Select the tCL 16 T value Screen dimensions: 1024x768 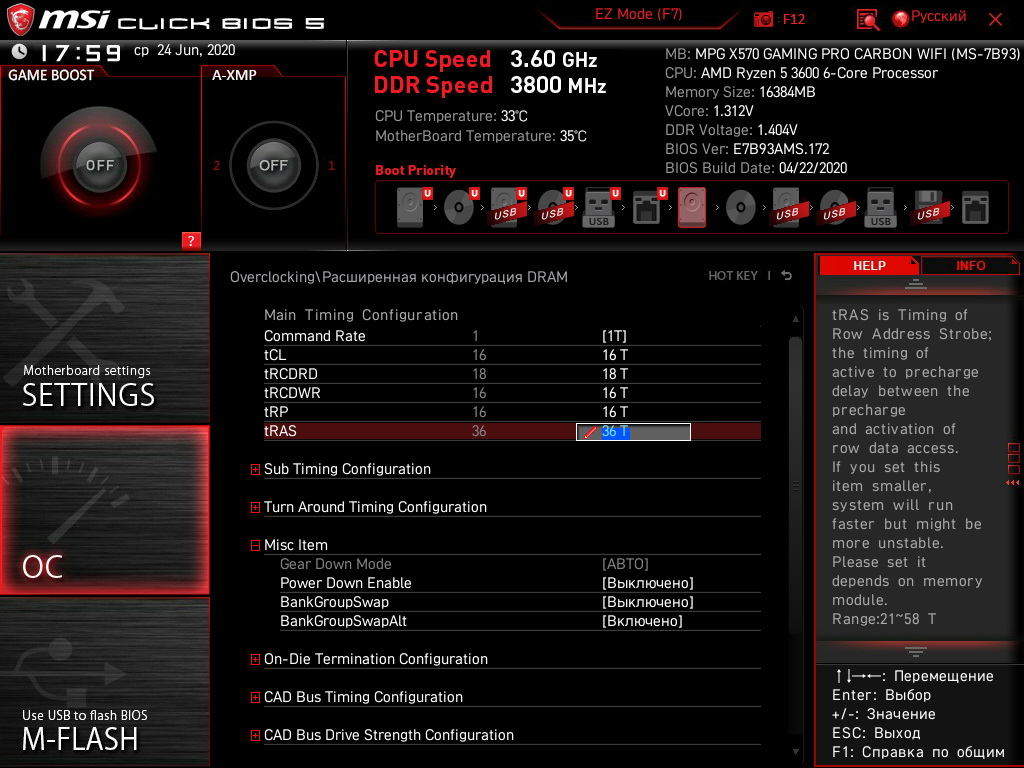(615, 355)
